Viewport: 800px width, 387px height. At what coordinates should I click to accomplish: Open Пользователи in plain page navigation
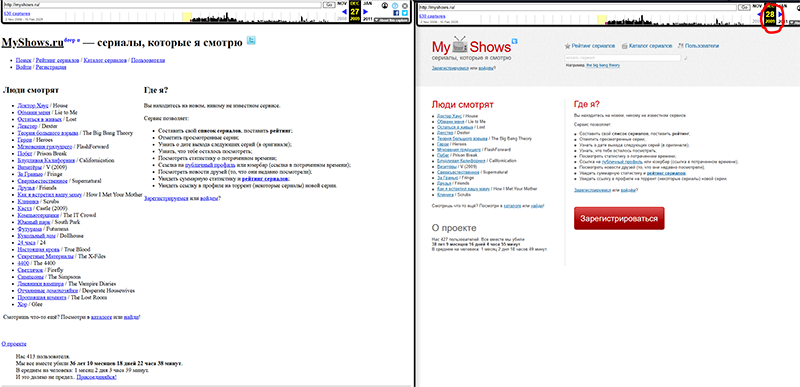pyautogui.click(x=148, y=60)
